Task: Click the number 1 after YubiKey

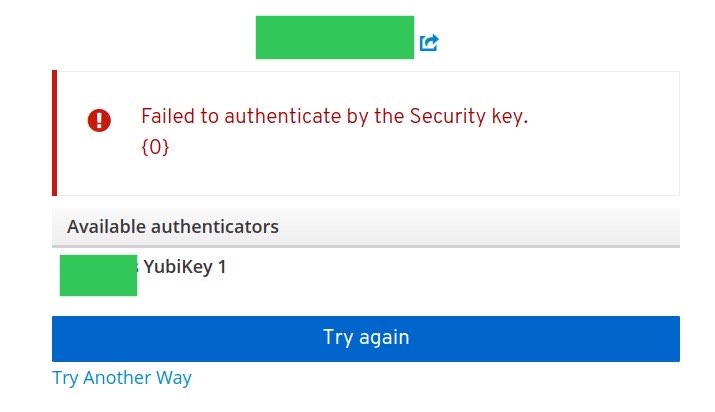Action: point(222,267)
